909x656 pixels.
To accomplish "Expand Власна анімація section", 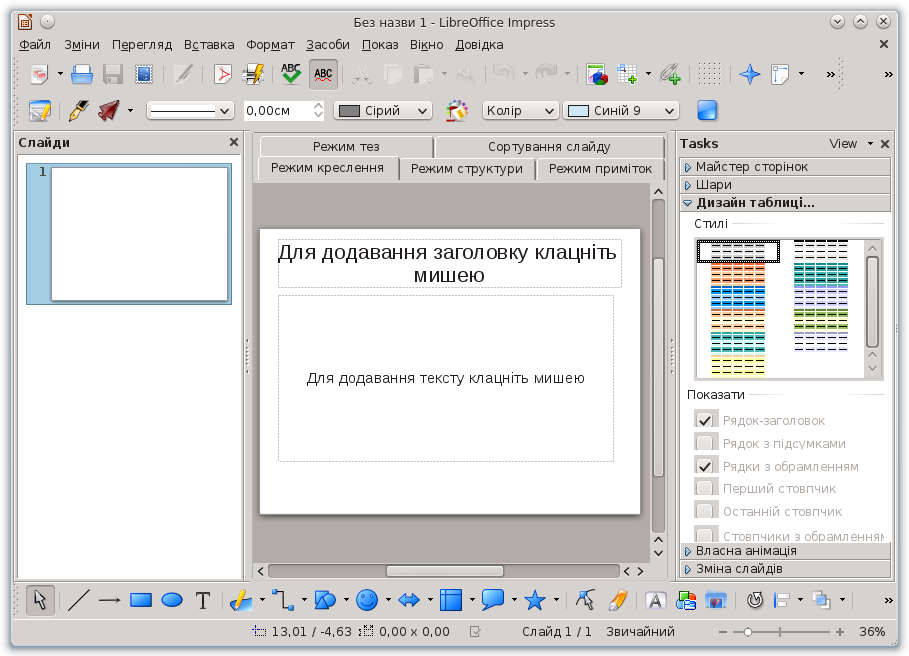I will (785, 551).
